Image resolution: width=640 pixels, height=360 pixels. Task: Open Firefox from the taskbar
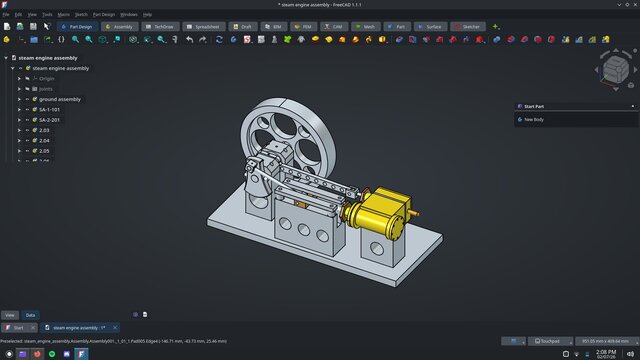coord(37,354)
